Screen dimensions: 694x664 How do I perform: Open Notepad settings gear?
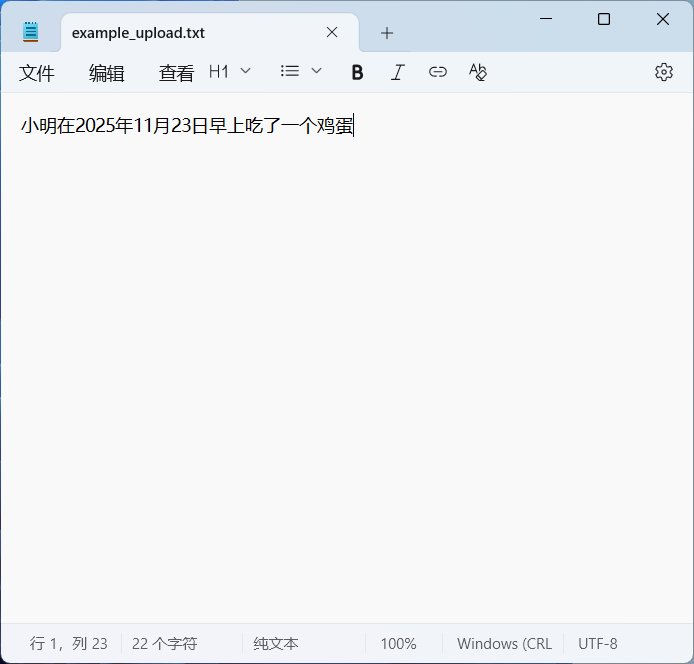664,72
